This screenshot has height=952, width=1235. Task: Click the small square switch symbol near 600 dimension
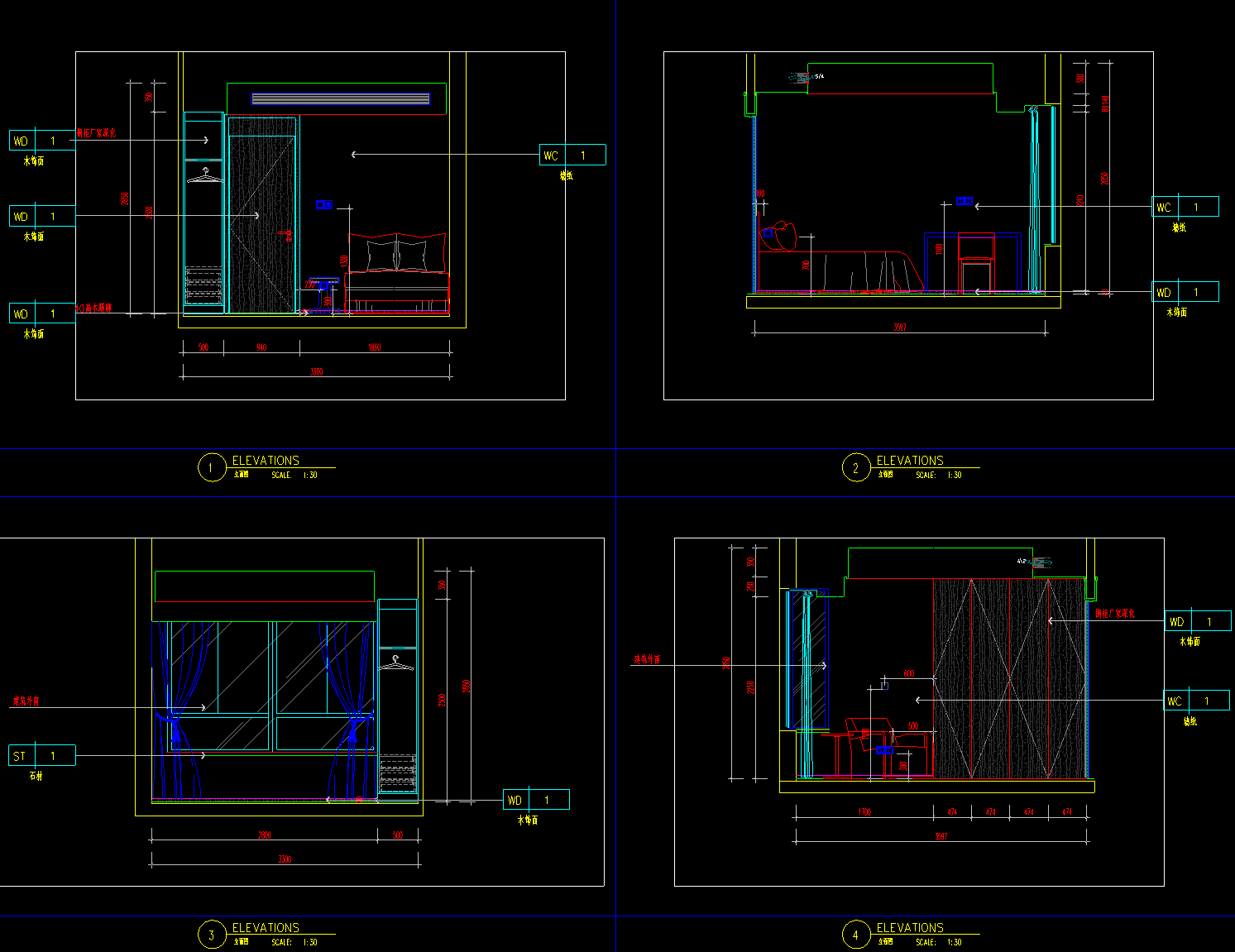coord(884,684)
